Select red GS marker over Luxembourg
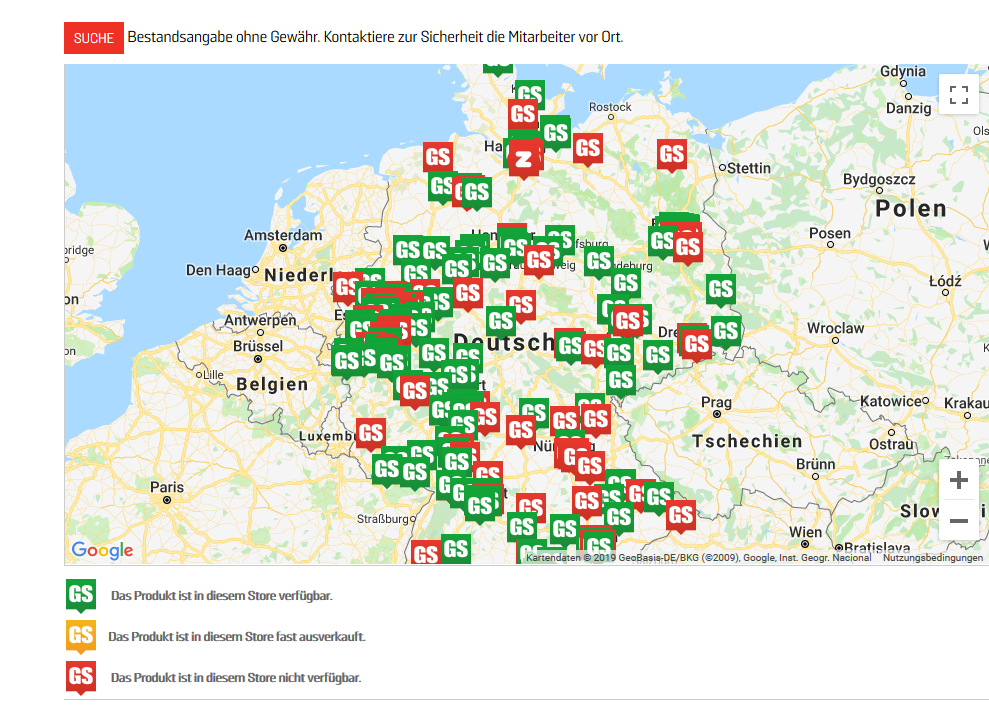The image size is (989, 706). click(371, 433)
